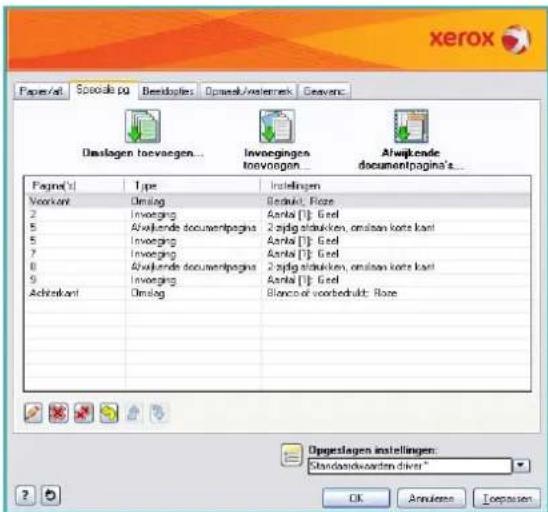Select the page 7 Invoeging row
The width and height of the screenshot is (548, 512).
(x=278, y=253)
